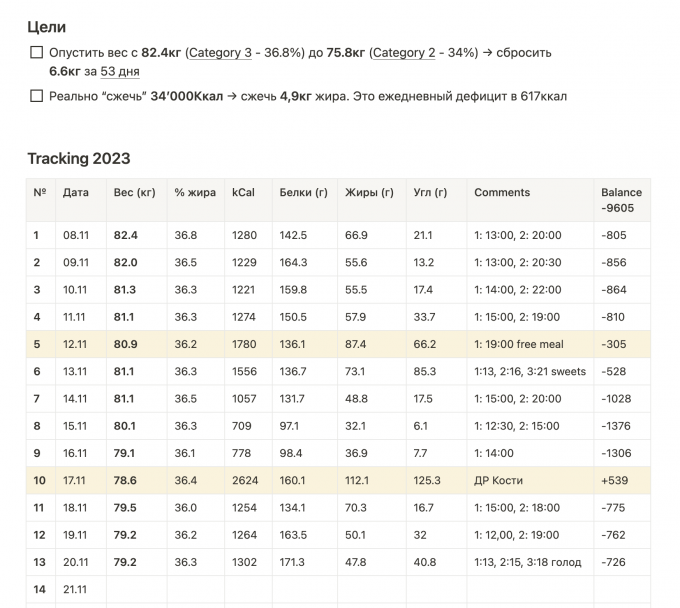
Task: Open the "Category 3" link
Action: point(220,52)
